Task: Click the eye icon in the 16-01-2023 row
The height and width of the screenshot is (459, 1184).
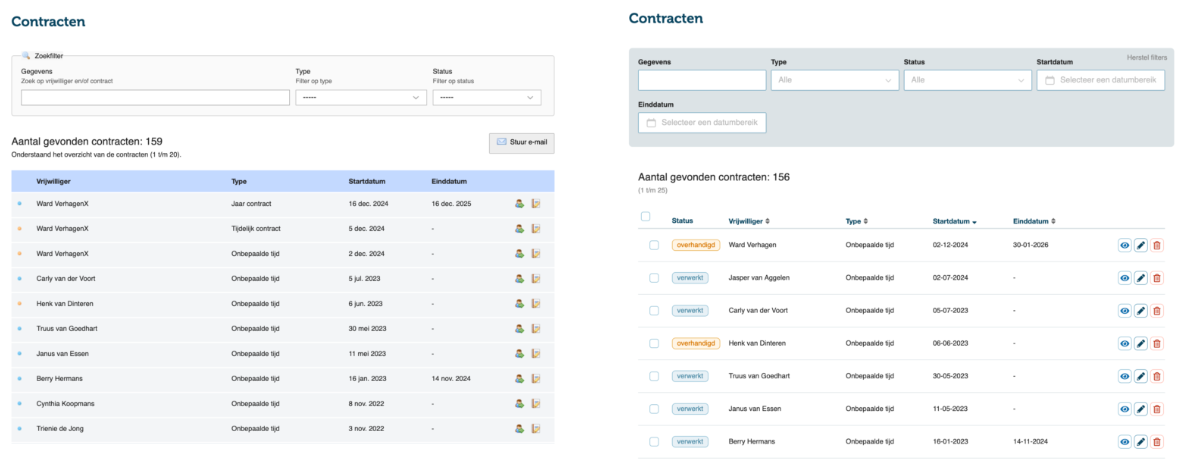Action: click(x=1124, y=442)
